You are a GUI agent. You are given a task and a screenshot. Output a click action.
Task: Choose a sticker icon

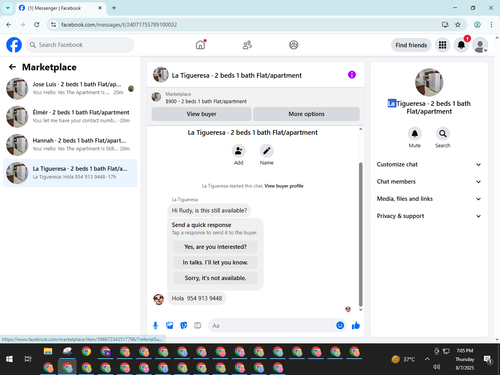184,325
